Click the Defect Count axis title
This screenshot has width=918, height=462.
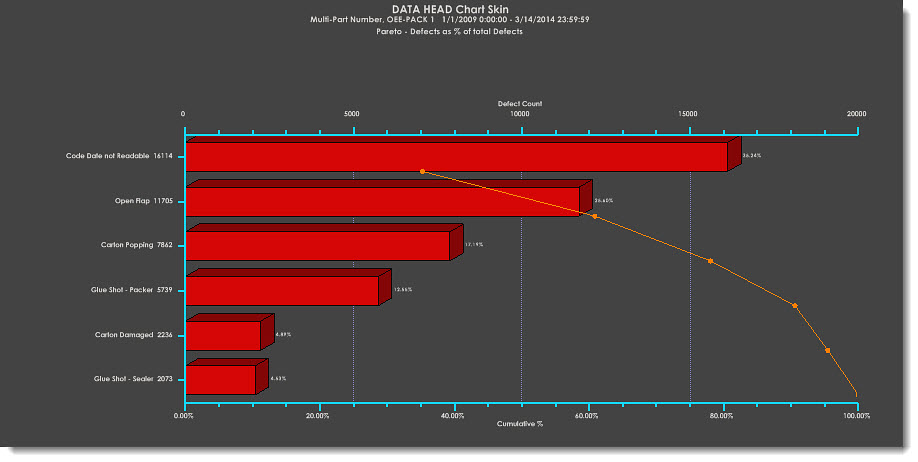(x=519, y=103)
